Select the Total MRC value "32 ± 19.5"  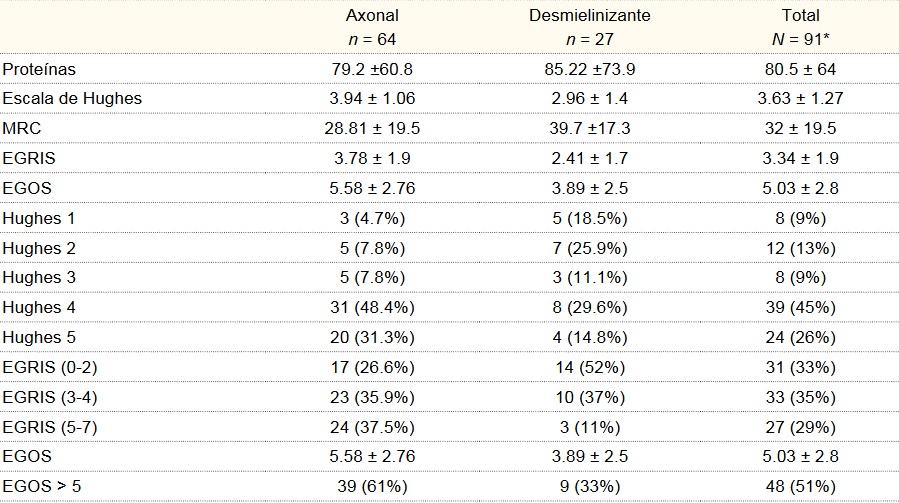tap(800, 129)
